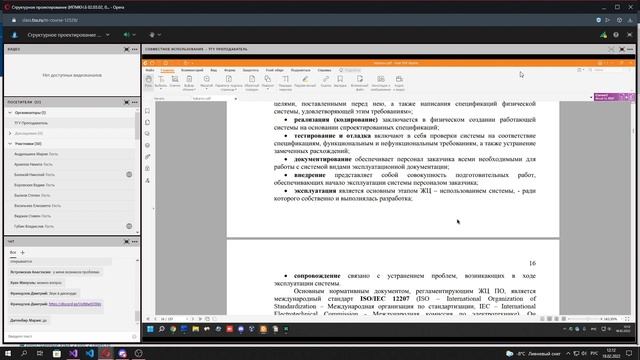The height and width of the screenshot is (360, 640).
Task: Click the chat messages scrollbar
Action: (137, 316)
